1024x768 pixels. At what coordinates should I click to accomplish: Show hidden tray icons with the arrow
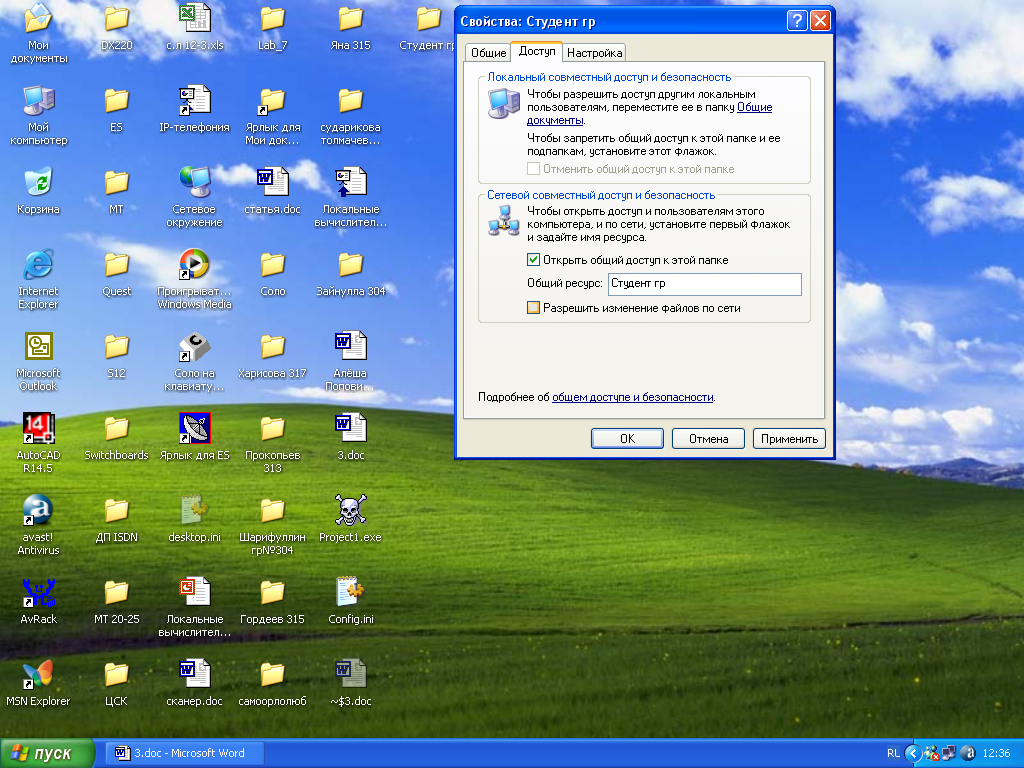[x=913, y=753]
